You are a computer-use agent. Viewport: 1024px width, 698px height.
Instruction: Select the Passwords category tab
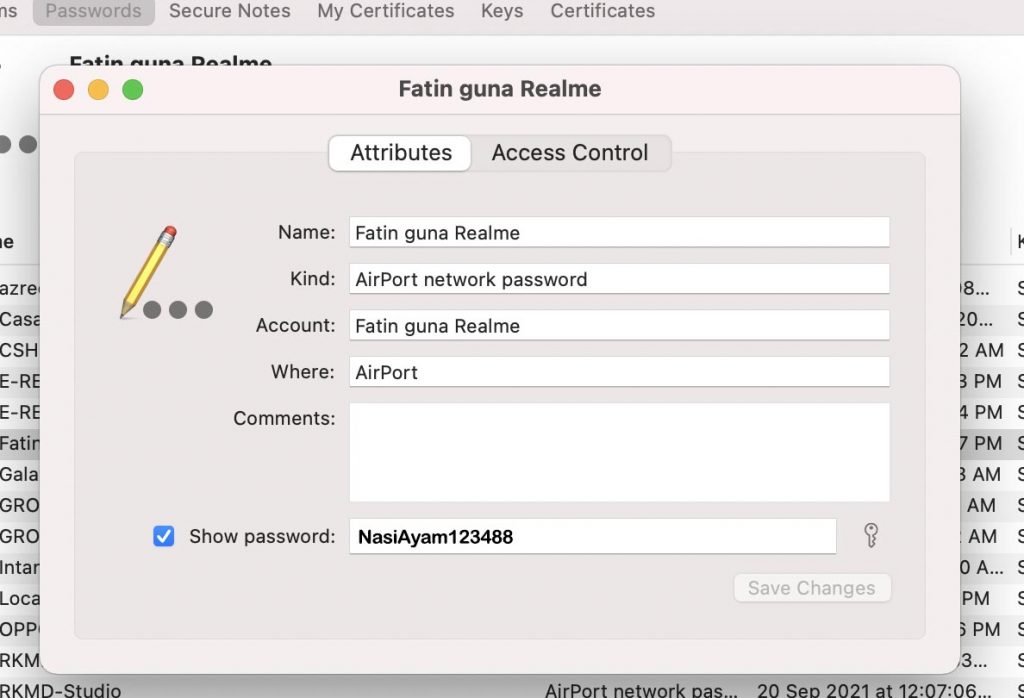tap(93, 11)
